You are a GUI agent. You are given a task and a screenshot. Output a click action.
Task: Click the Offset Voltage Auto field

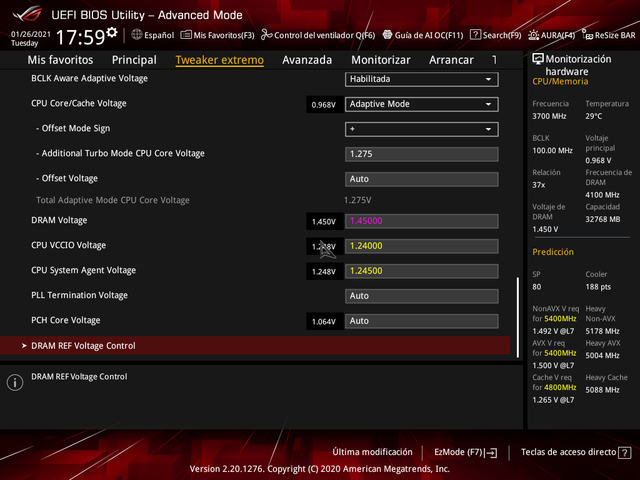[x=422, y=179]
